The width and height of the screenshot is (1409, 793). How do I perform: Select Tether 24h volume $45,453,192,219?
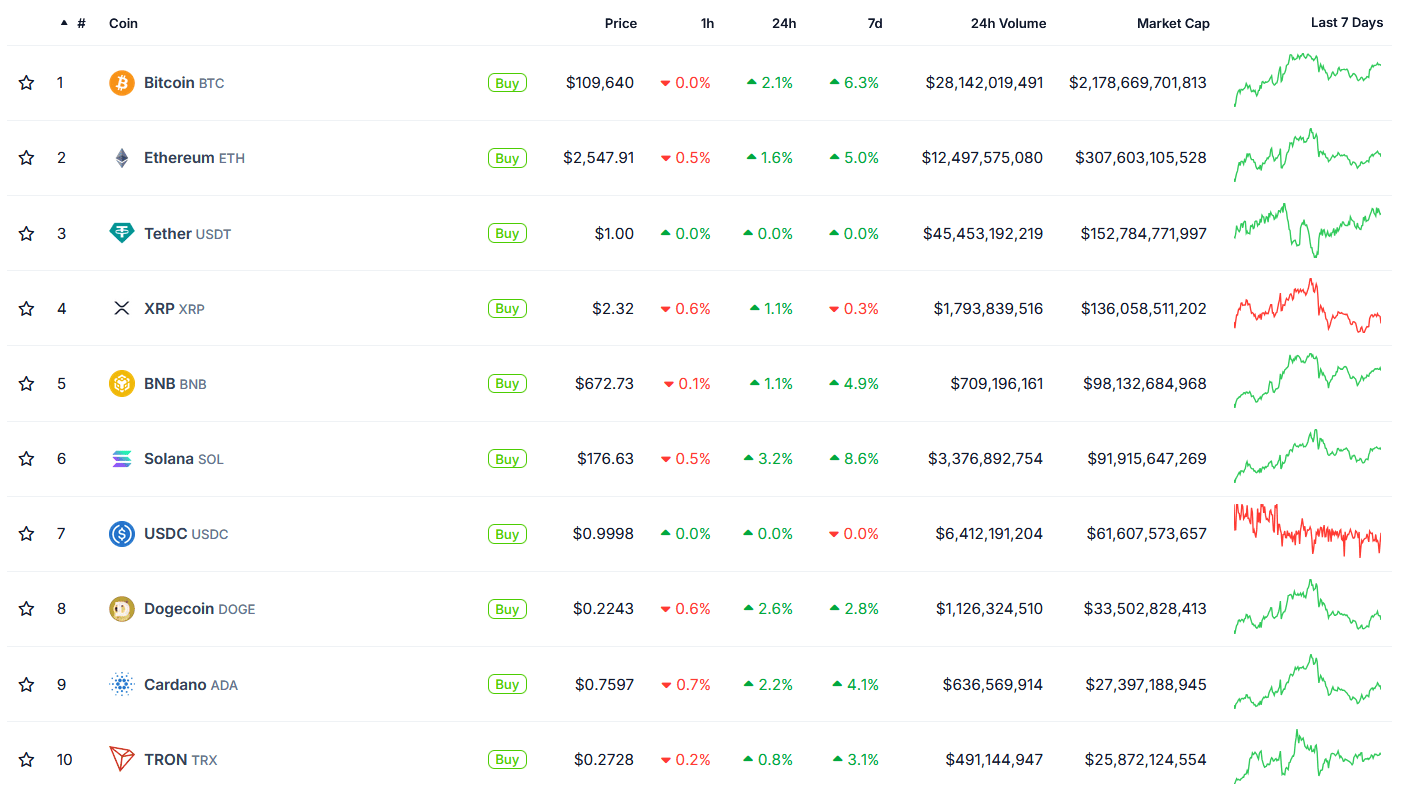tap(983, 233)
